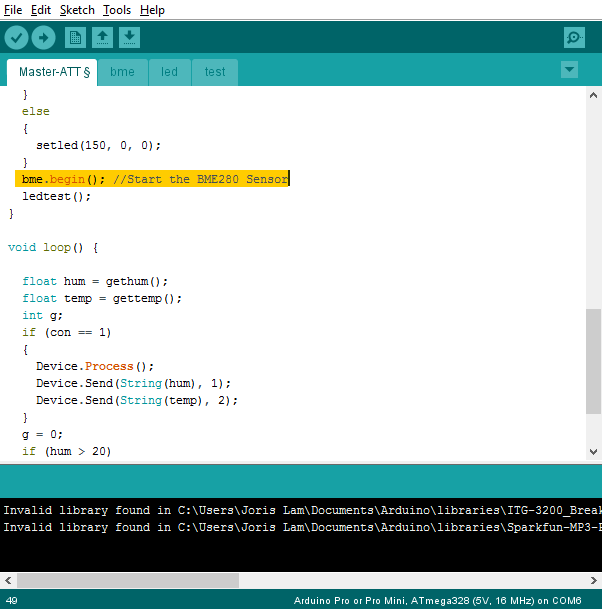Click the if (con == 1) line

point(66,333)
